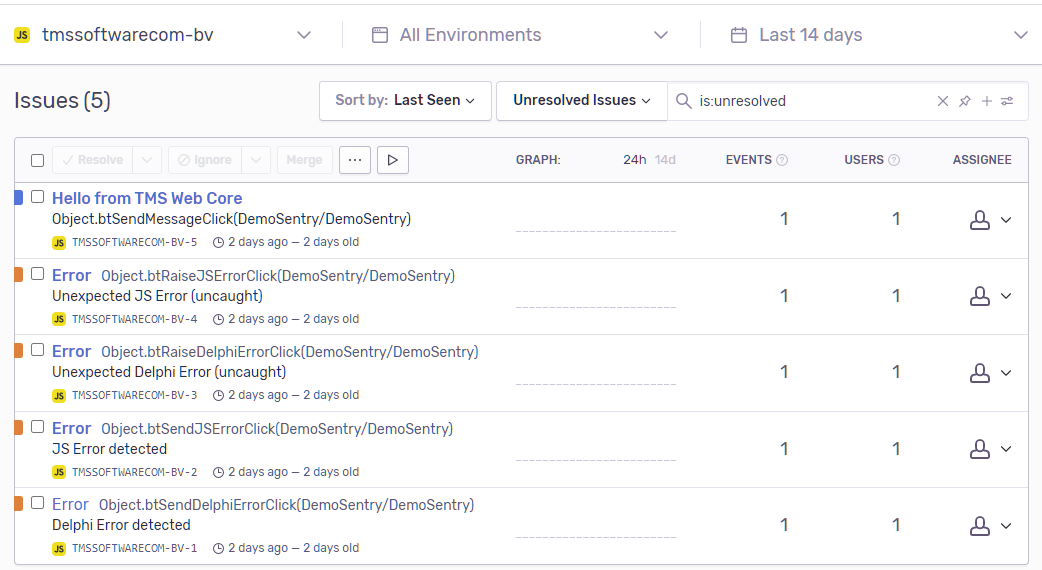Open the Unresolved Issues saved search dropdown
Screen dimensions: 1042x570
point(581,100)
